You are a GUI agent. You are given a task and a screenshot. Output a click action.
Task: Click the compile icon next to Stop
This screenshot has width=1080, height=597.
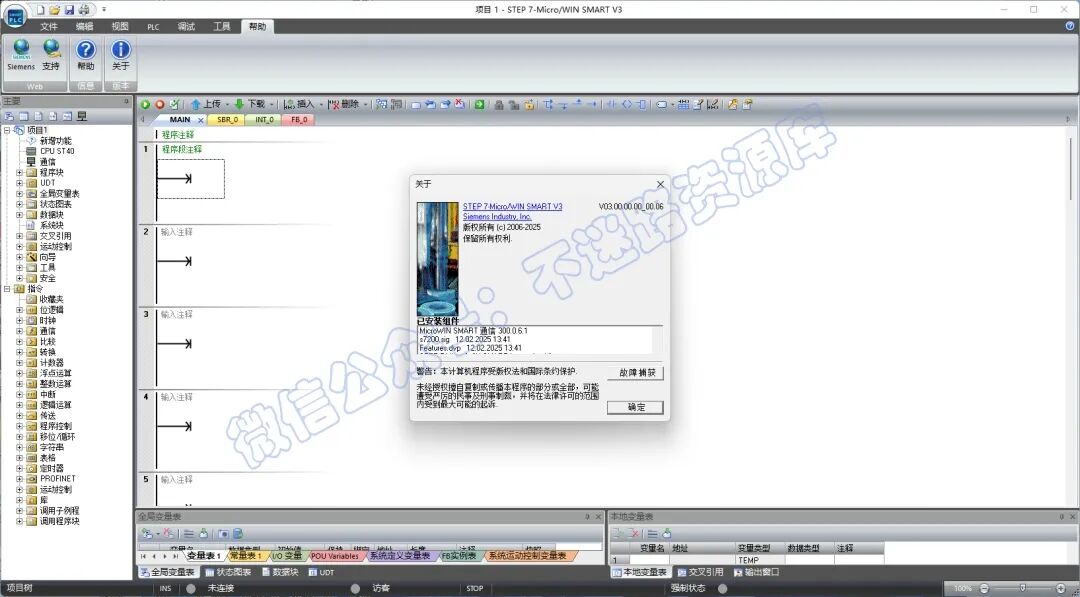[x=174, y=104]
